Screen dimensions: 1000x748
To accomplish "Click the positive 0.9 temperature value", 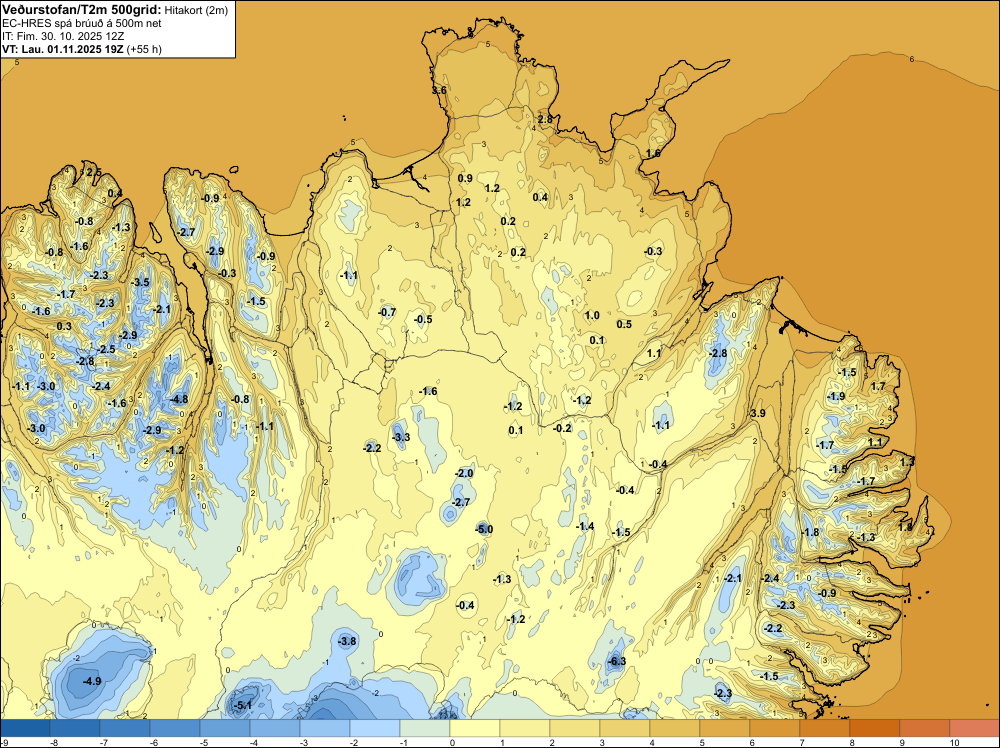I will [466, 178].
